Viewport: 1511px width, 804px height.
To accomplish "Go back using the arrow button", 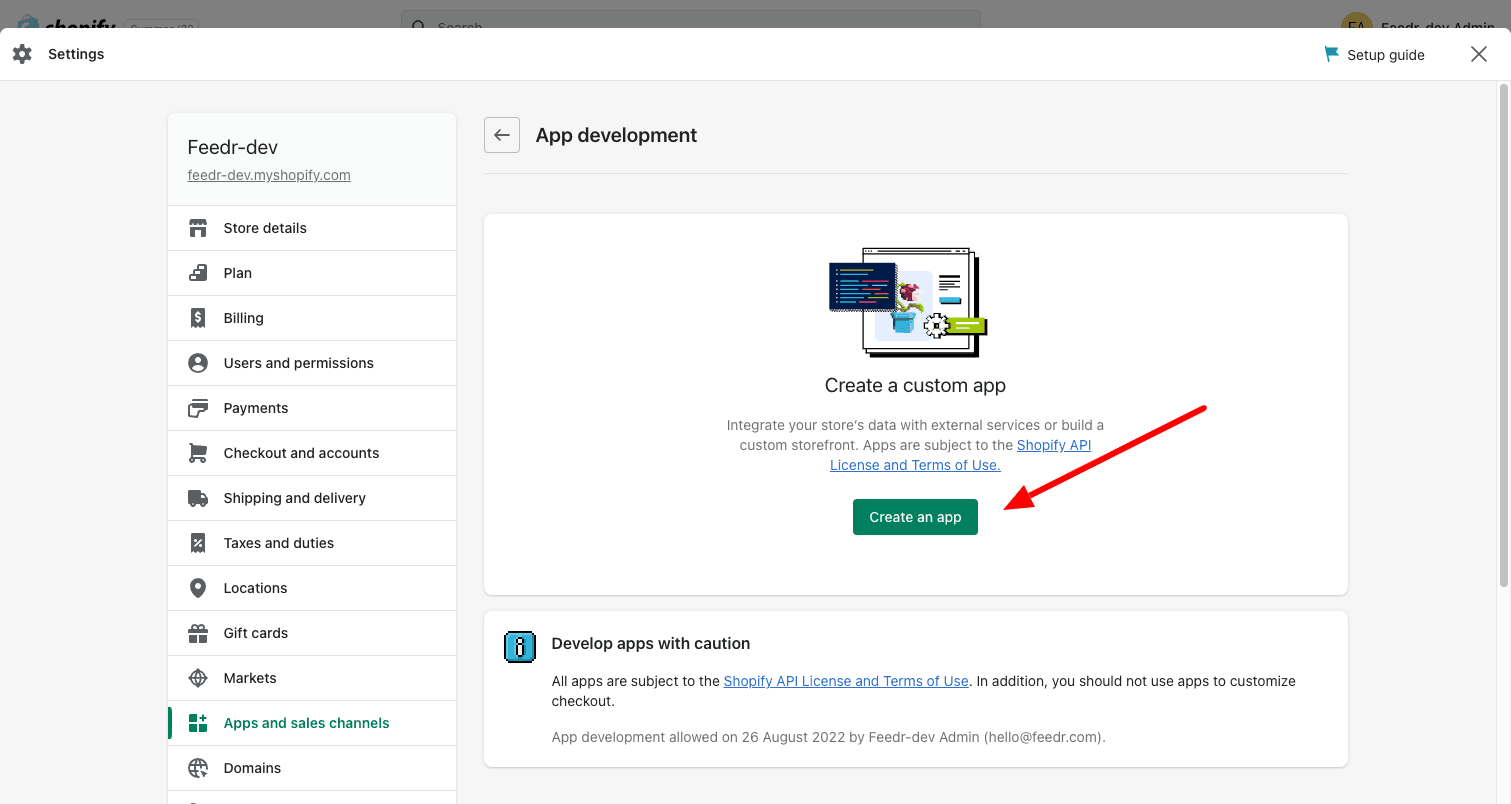I will pyautogui.click(x=502, y=135).
